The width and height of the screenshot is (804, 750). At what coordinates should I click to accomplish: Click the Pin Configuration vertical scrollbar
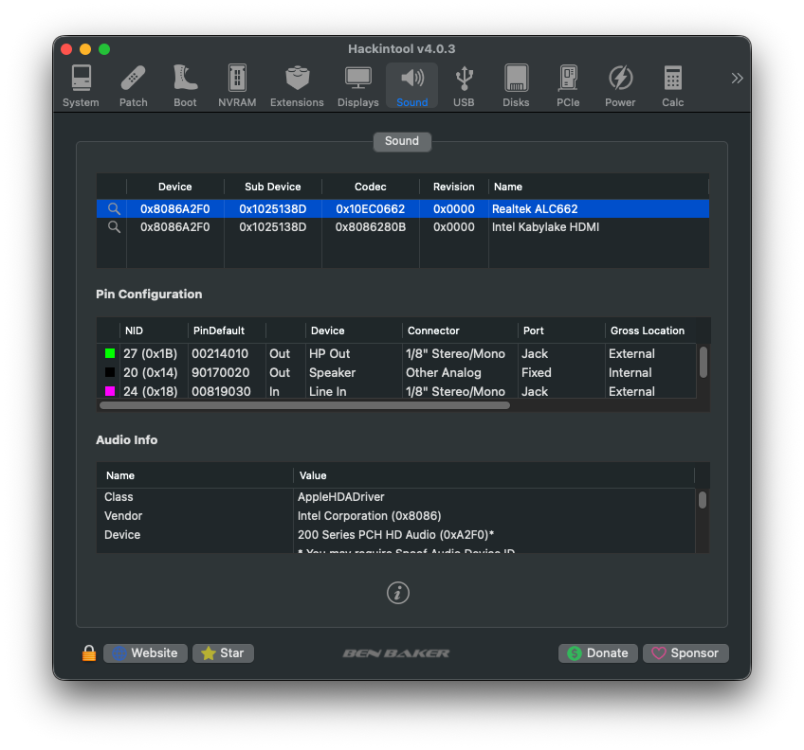[x=704, y=362]
